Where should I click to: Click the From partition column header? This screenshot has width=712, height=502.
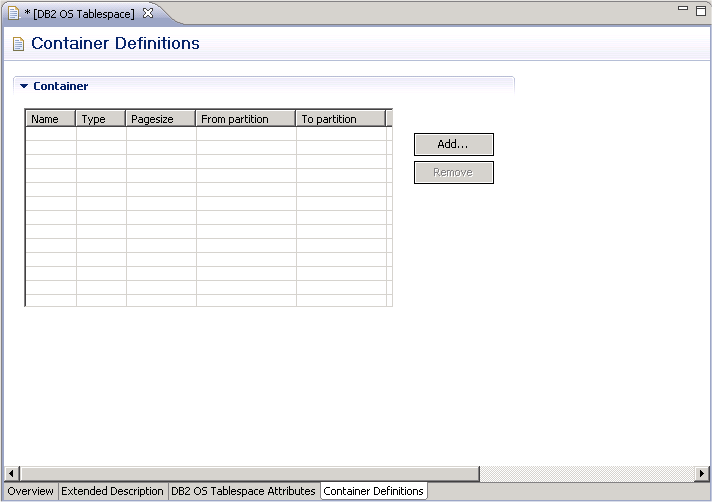click(x=246, y=119)
